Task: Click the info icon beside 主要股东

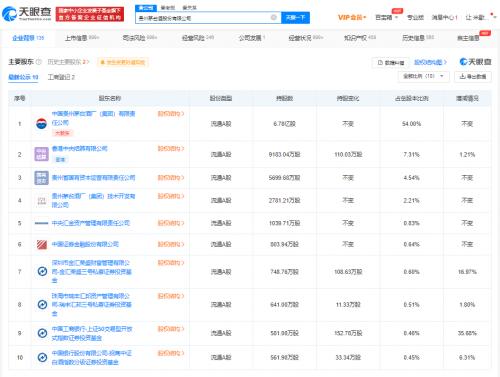Action: [x=39, y=62]
